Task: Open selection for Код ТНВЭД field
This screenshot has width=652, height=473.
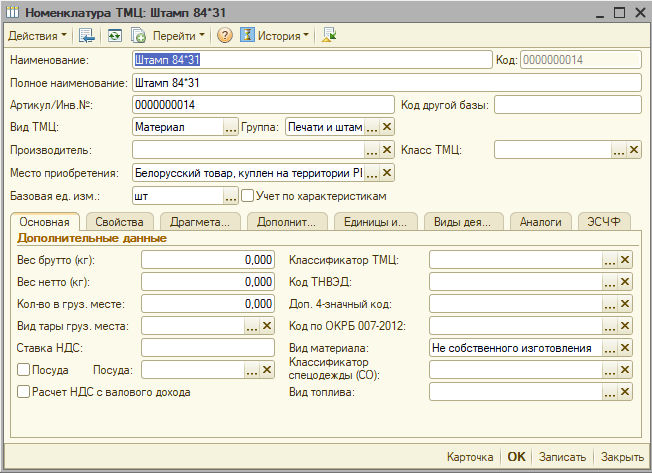Action: pos(608,282)
